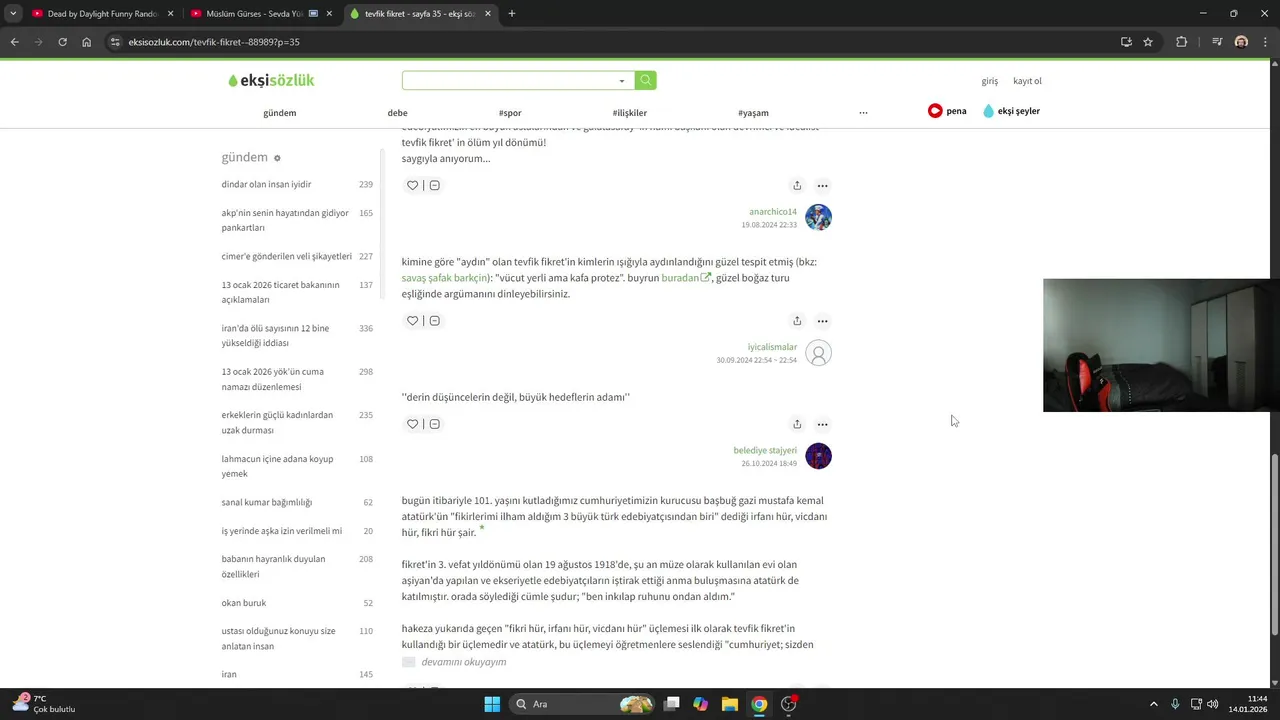
Task: Open topic 'iş yerinde aşka izin verilmeli mi'
Action: pyautogui.click(x=297, y=531)
